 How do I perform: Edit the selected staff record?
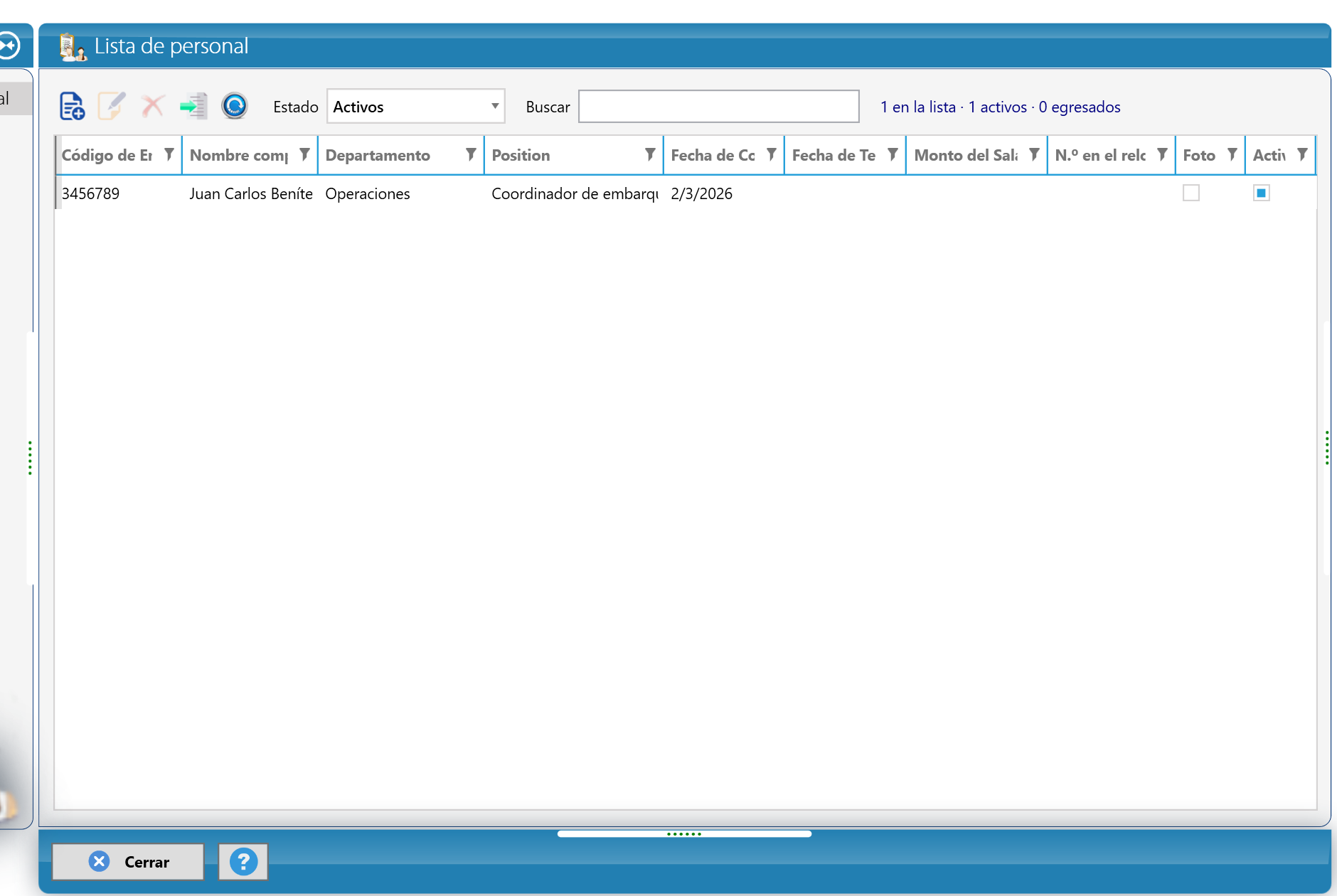[112, 107]
